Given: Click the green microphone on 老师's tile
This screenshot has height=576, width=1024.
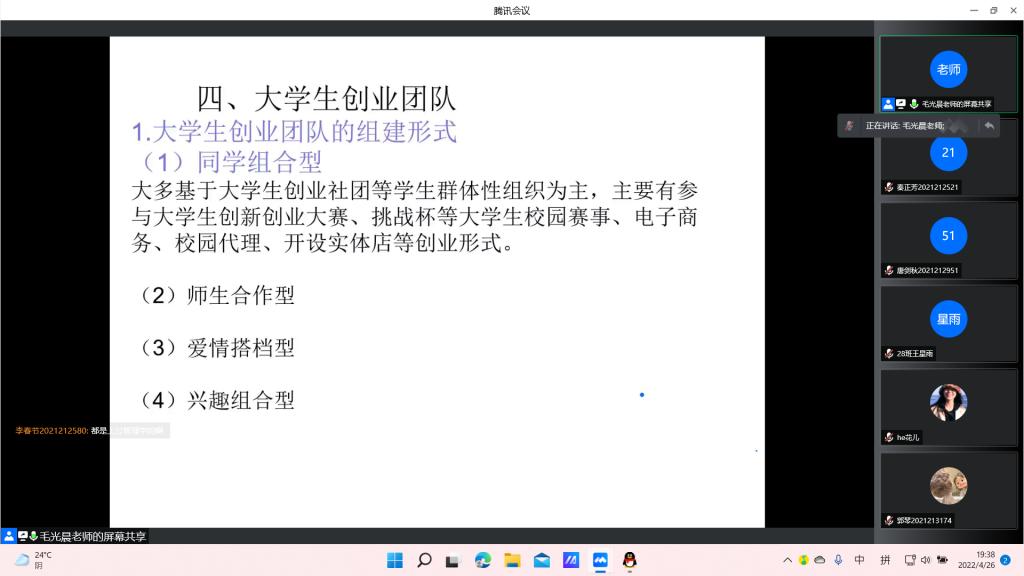Looking at the screenshot, I should 914,104.
